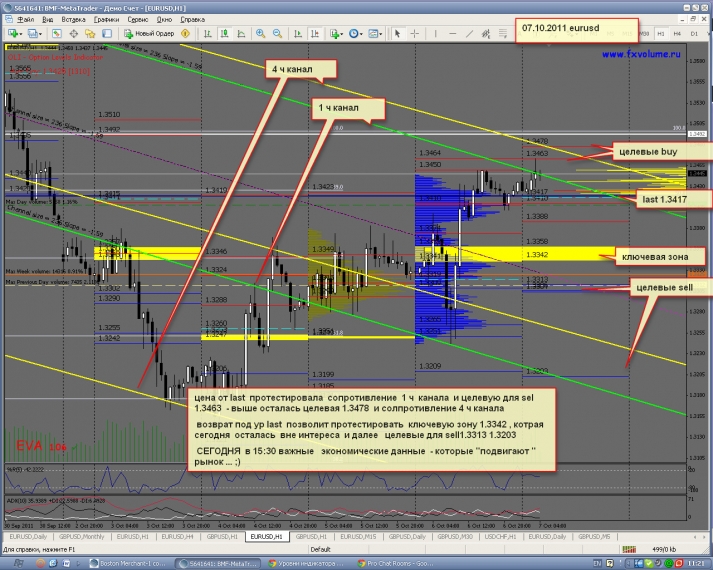Open the chart profiles icon
The width and height of the screenshot is (713, 570).
pos(33,34)
